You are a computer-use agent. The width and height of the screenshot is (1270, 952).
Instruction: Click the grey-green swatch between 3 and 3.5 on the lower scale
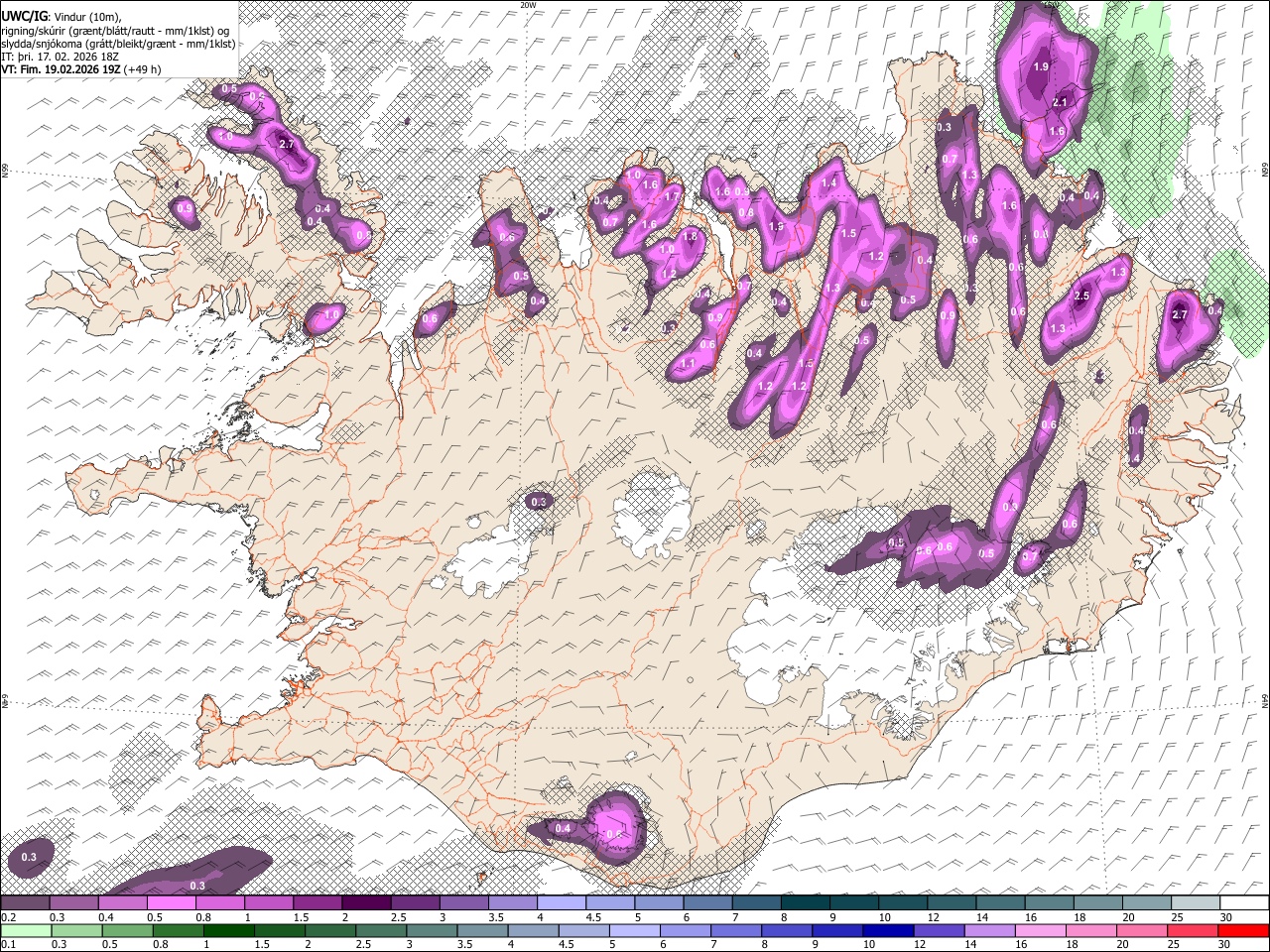pos(432,930)
